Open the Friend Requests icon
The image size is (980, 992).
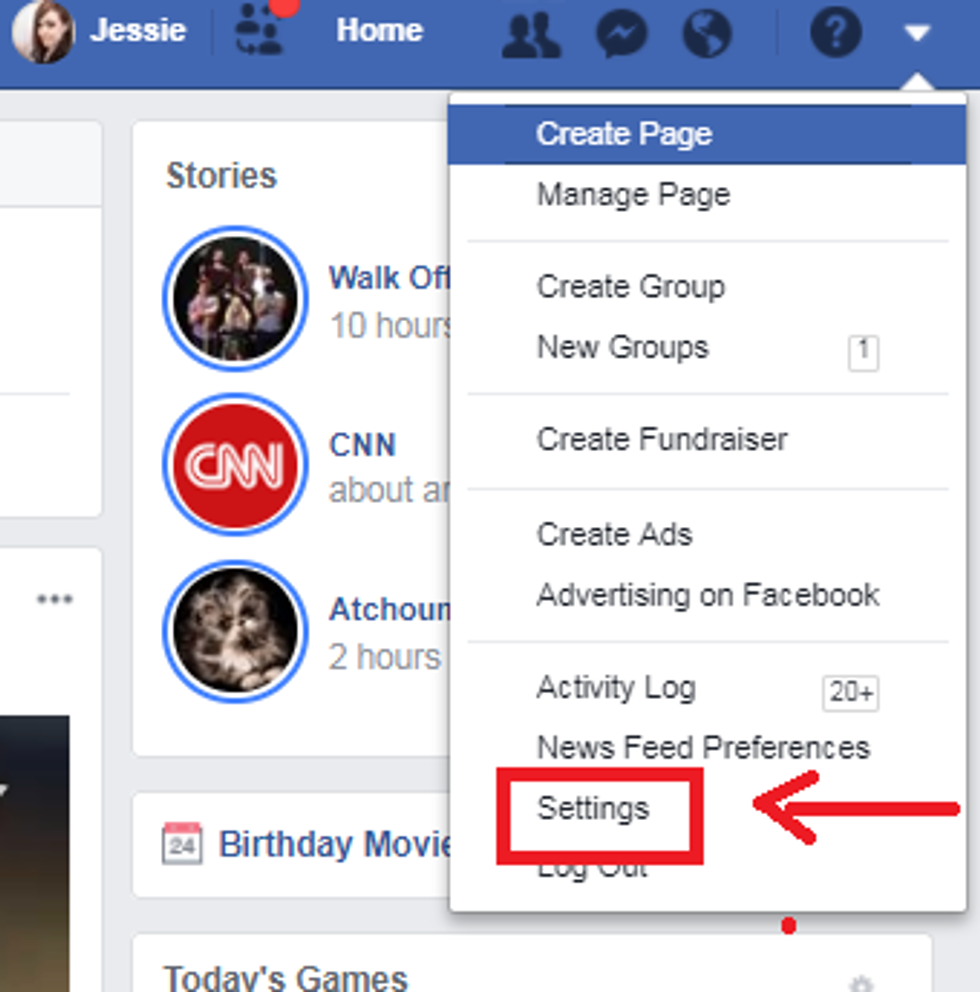(x=531, y=33)
